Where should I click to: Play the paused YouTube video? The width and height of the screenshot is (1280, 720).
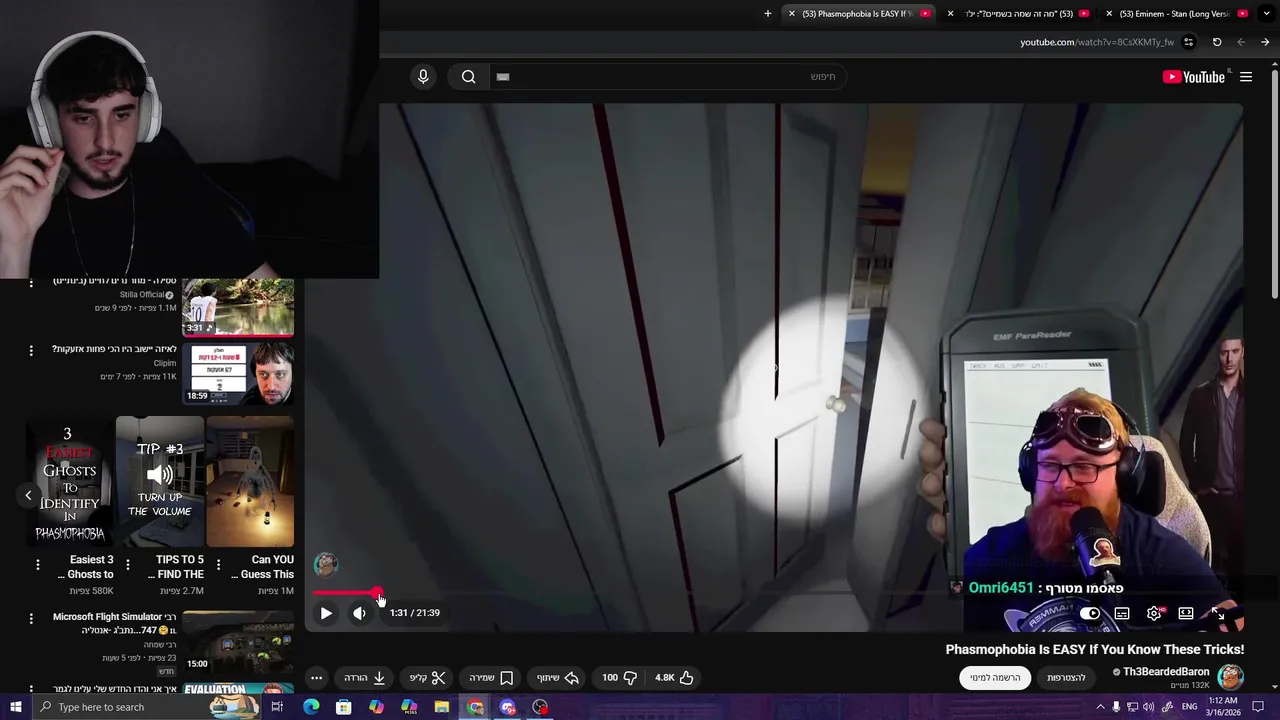[x=326, y=613]
